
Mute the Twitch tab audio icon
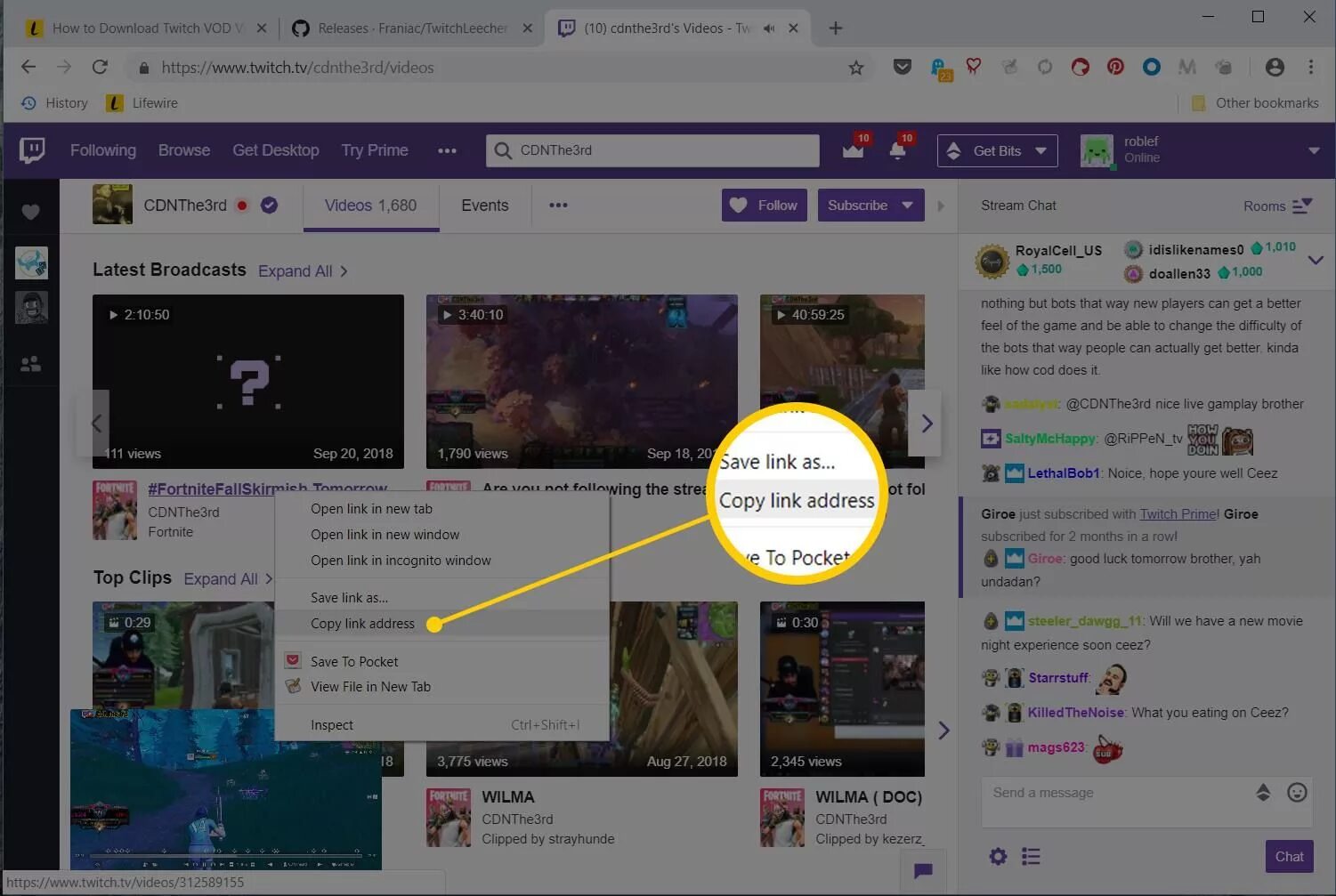(769, 28)
